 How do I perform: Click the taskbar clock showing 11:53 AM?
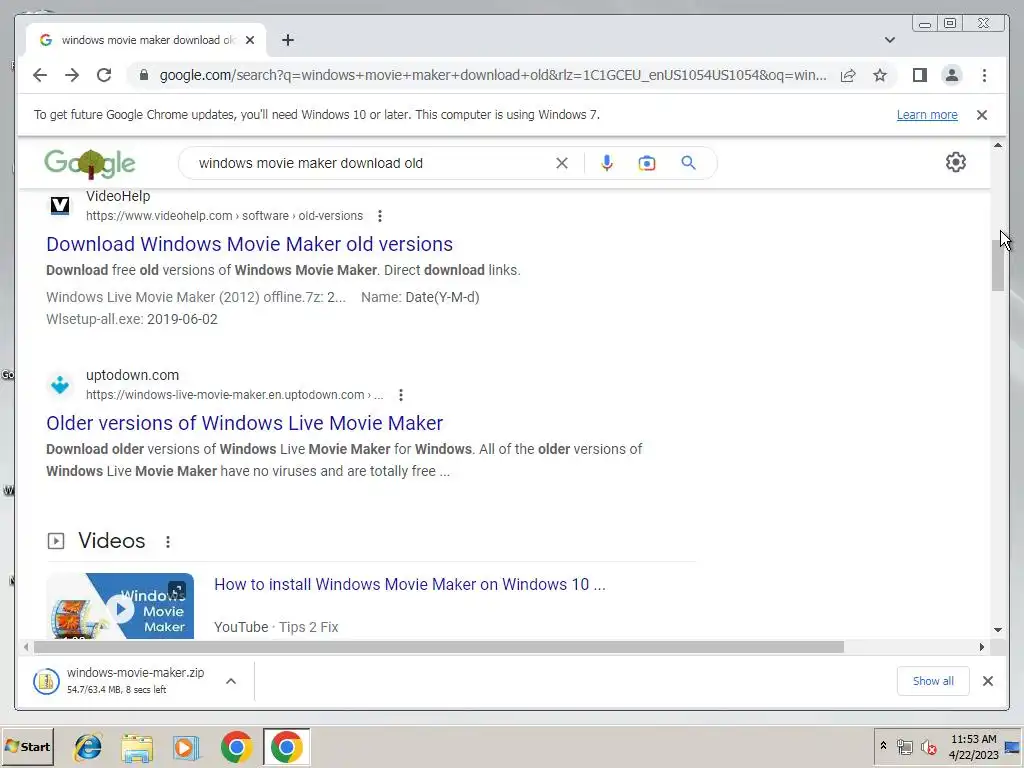974,747
